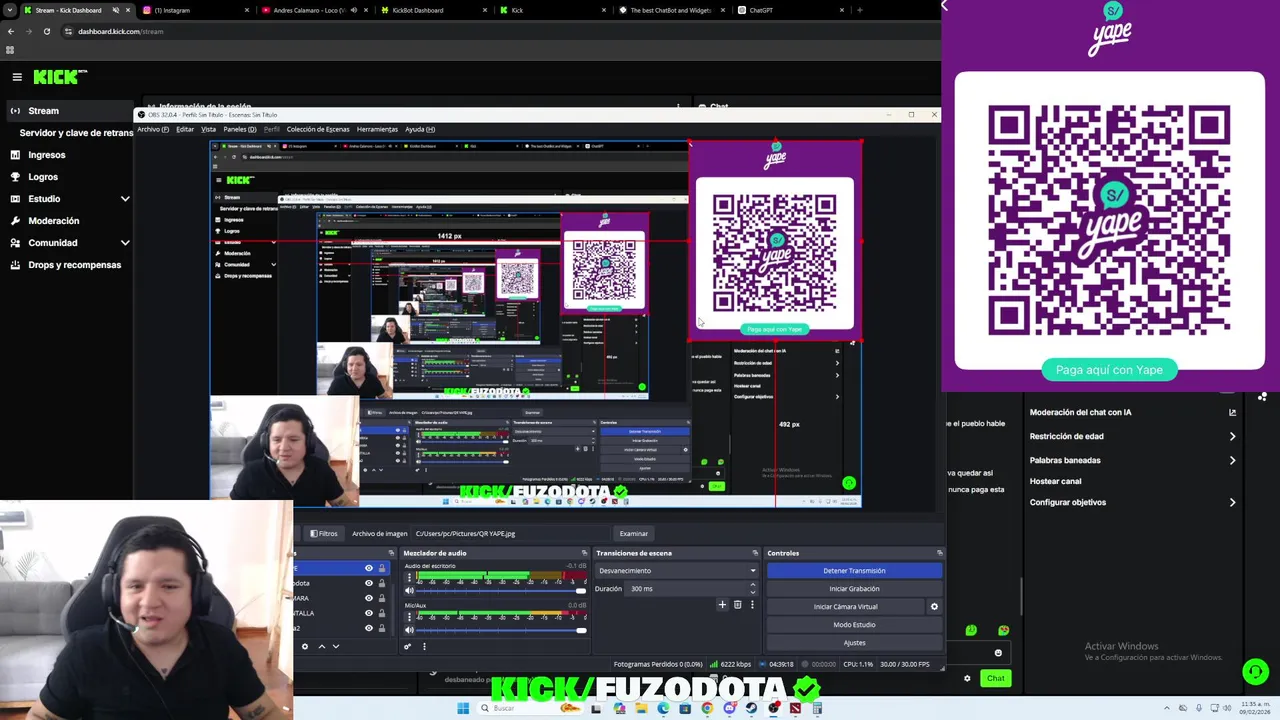Viewport: 1280px width, 720px height.
Task: Open the green help chat bubble
Action: [1255, 671]
